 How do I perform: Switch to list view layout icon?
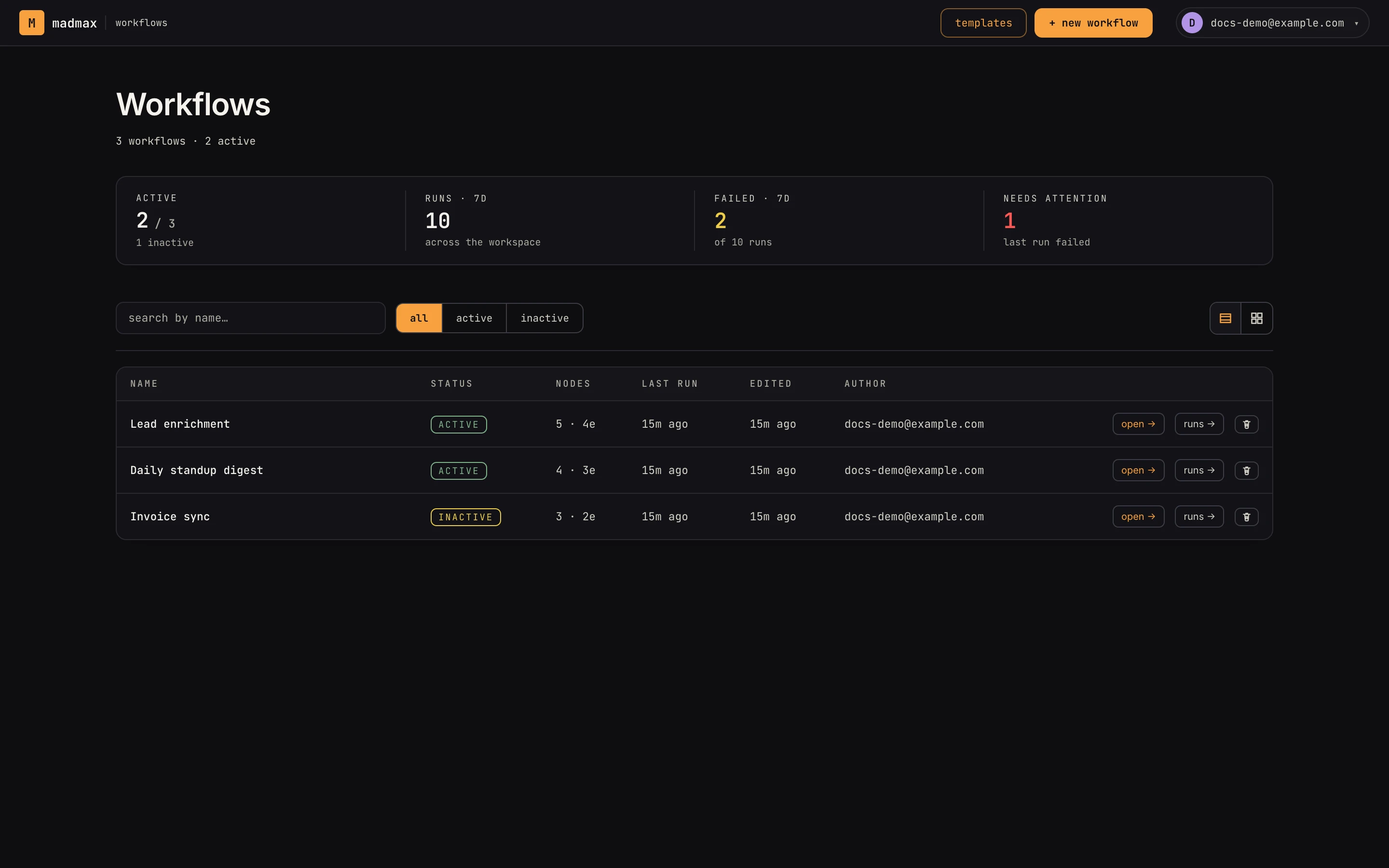coord(1225,318)
